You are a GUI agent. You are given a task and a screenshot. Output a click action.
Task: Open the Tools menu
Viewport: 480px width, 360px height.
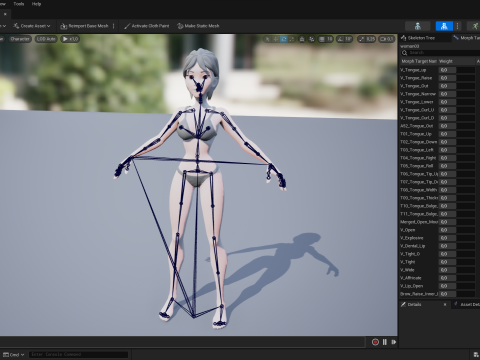(19, 4)
